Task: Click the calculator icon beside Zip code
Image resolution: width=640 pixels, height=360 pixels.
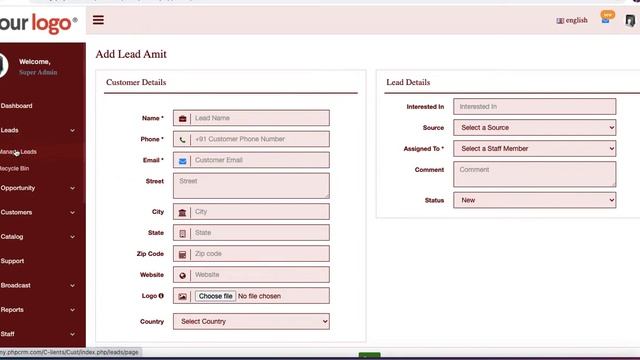Action: (182, 254)
